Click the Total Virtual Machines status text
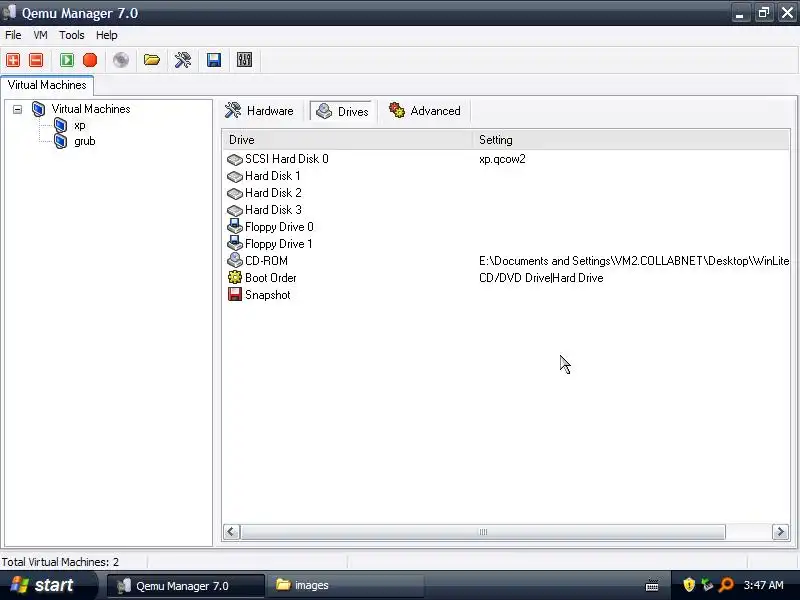The width and height of the screenshot is (800, 600). click(60, 562)
